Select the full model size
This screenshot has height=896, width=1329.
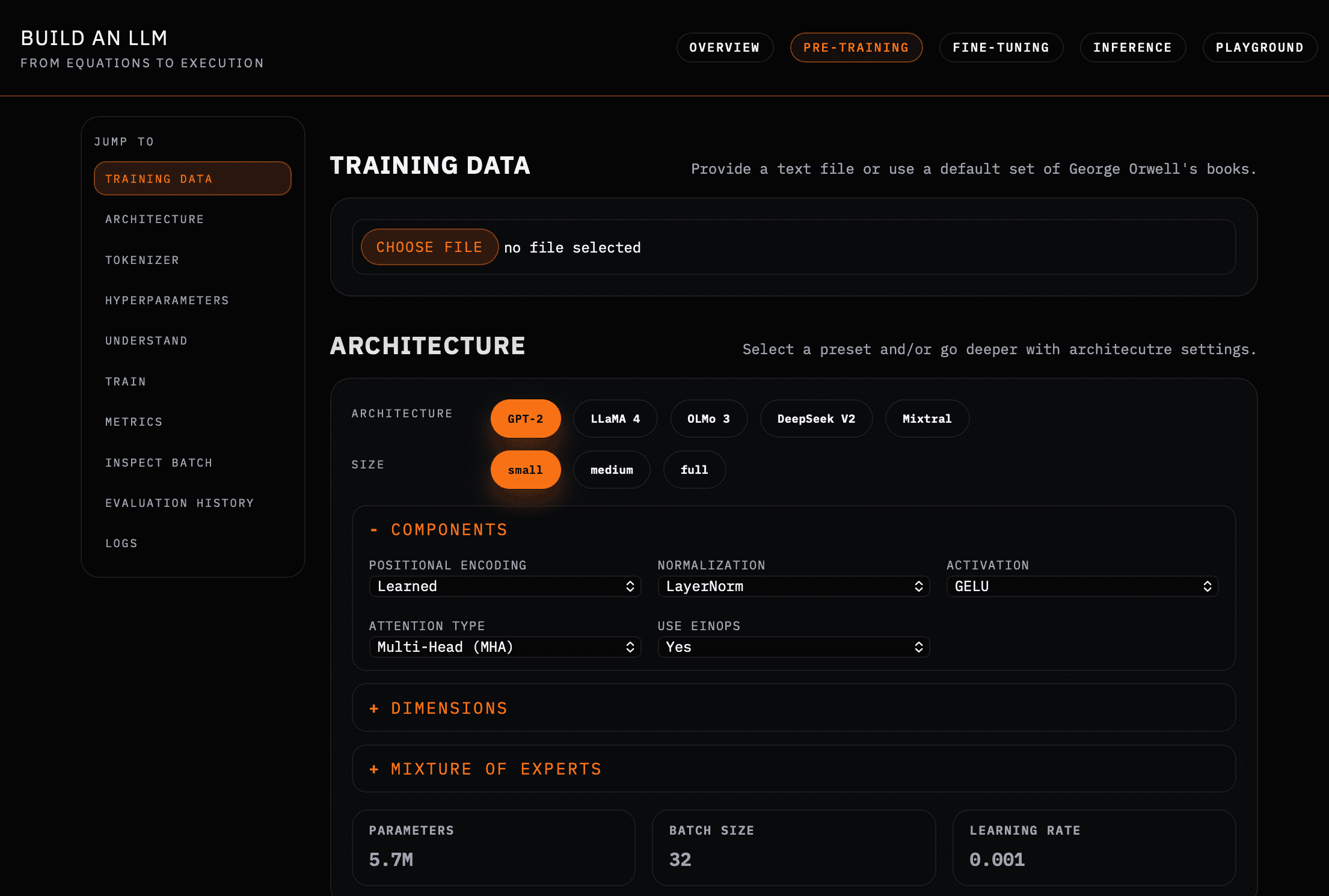(x=693, y=470)
